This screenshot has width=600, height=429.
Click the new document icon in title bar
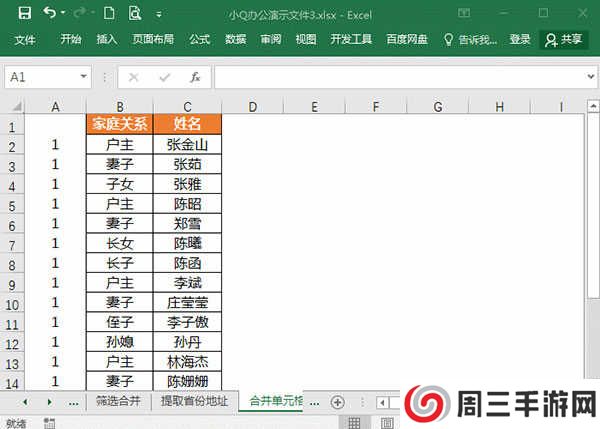(108, 13)
